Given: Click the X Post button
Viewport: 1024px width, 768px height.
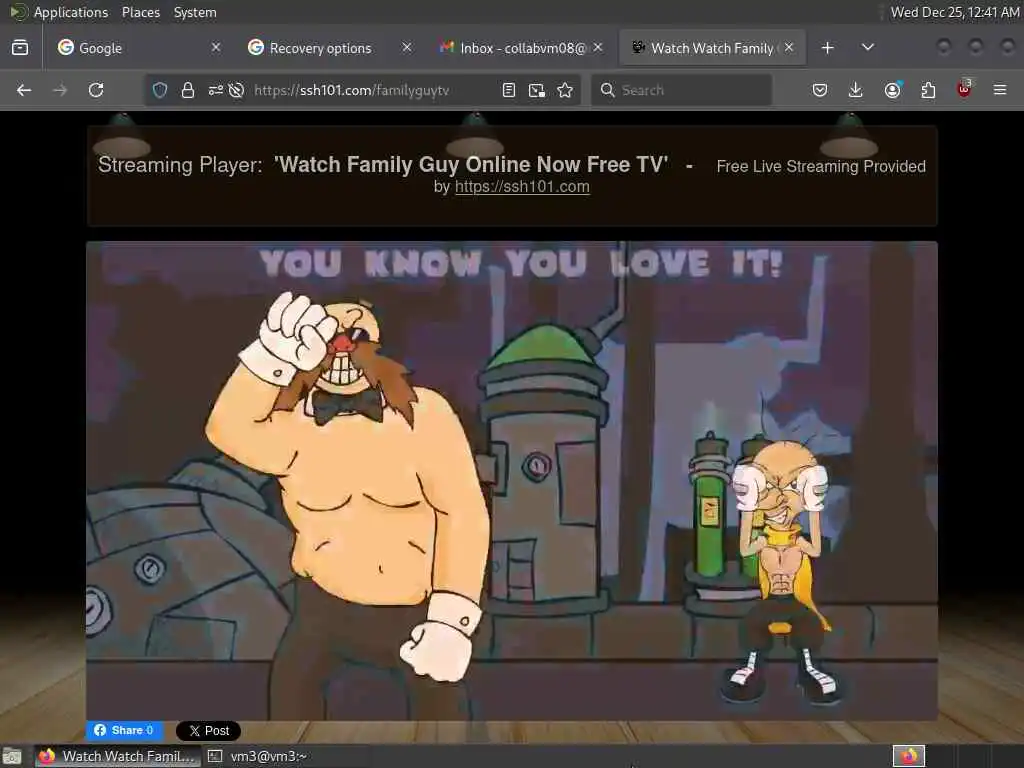Looking at the screenshot, I should (208, 731).
